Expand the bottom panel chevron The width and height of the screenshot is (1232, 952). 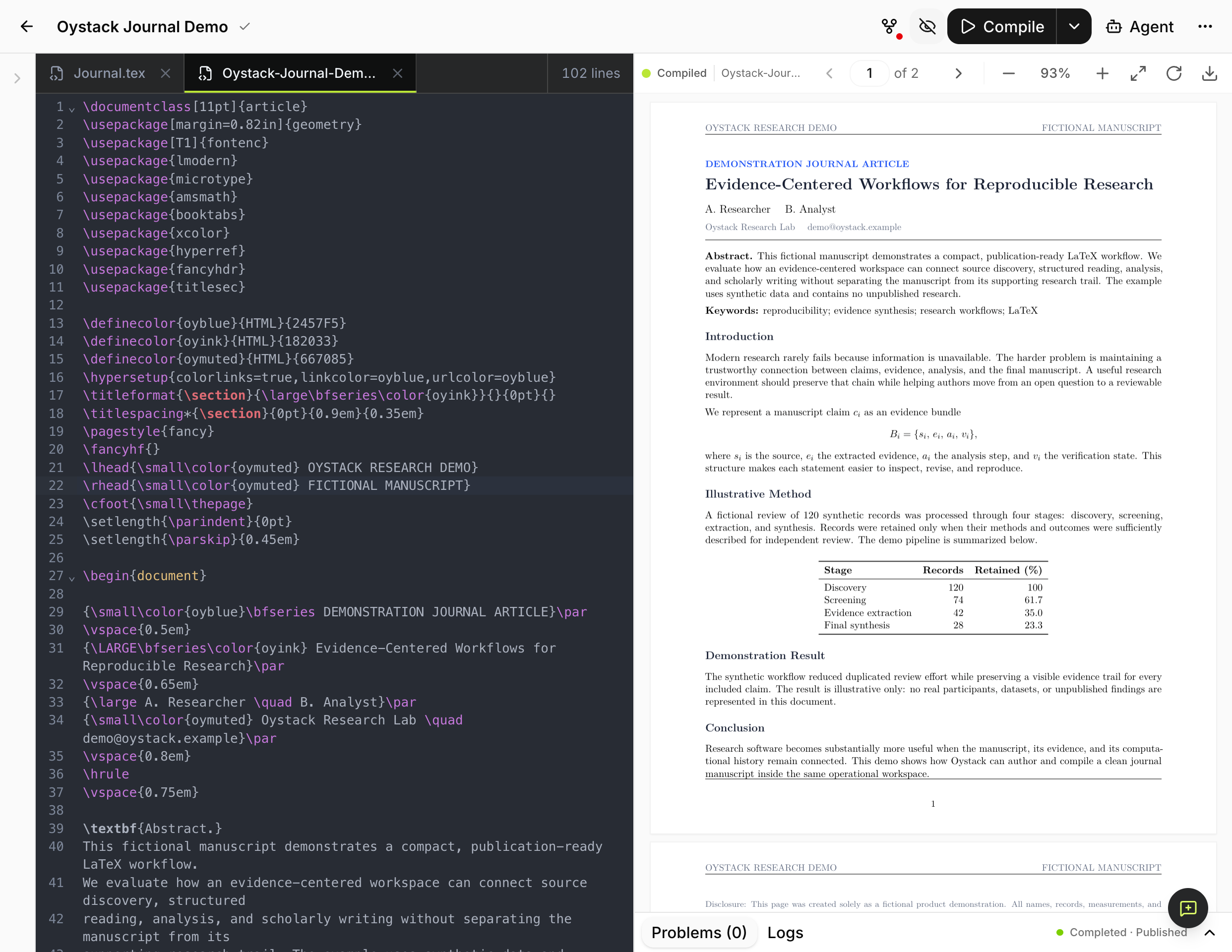1210,932
